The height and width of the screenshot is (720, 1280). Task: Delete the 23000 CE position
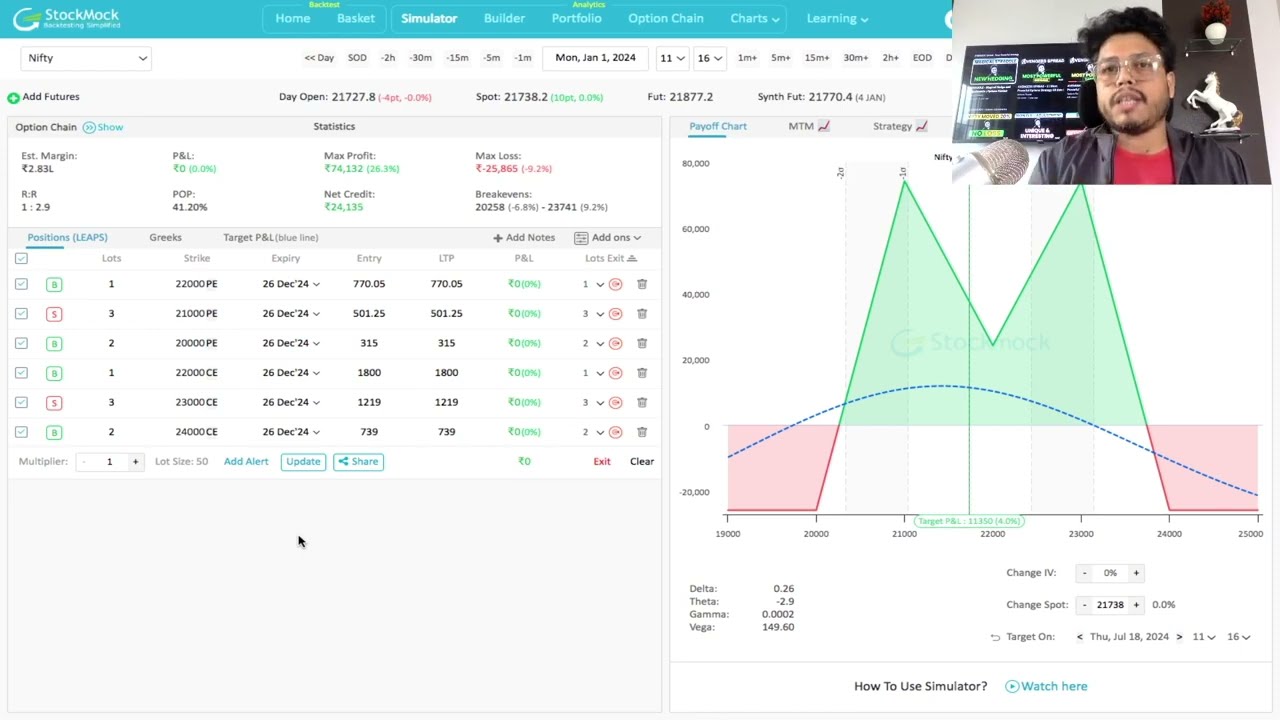tap(642, 402)
